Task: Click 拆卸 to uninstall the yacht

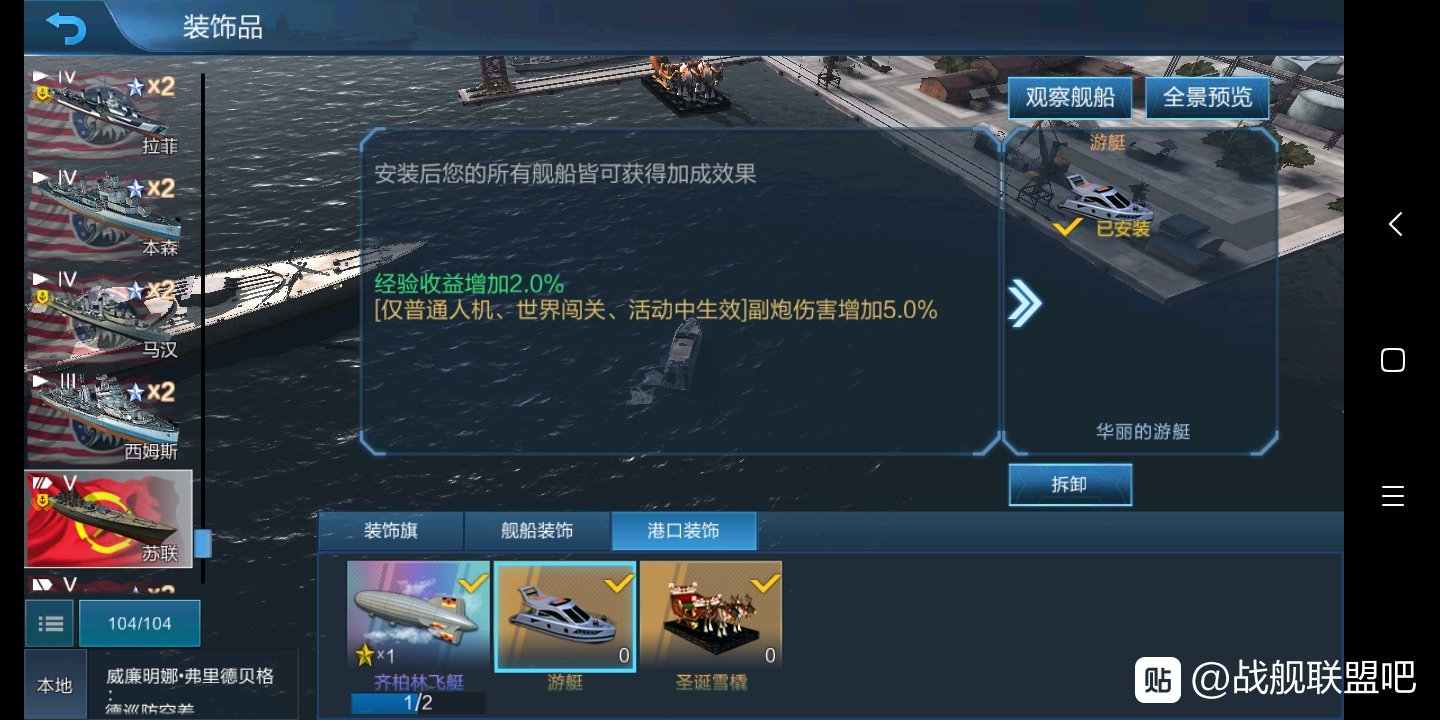Action: [x=1070, y=485]
